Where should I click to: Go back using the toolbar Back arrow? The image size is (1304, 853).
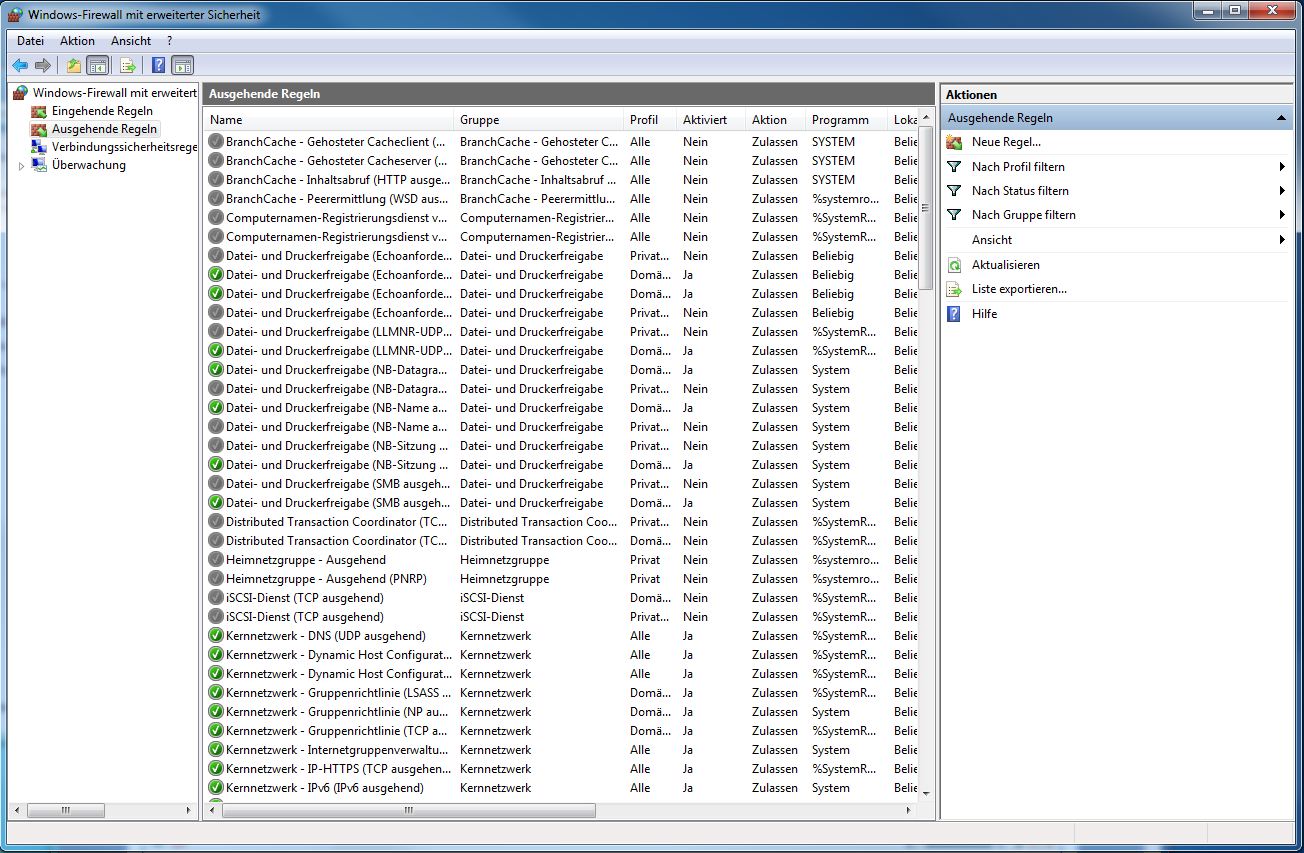tap(20, 66)
